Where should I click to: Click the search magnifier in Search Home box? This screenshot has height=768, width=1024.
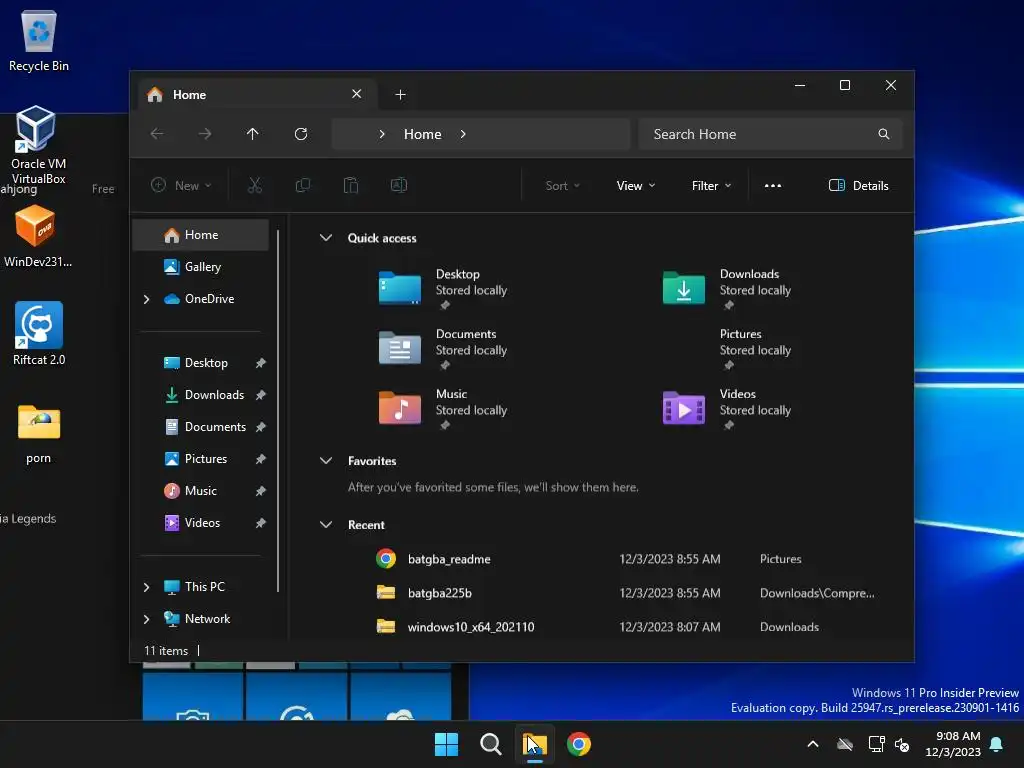[884, 134]
